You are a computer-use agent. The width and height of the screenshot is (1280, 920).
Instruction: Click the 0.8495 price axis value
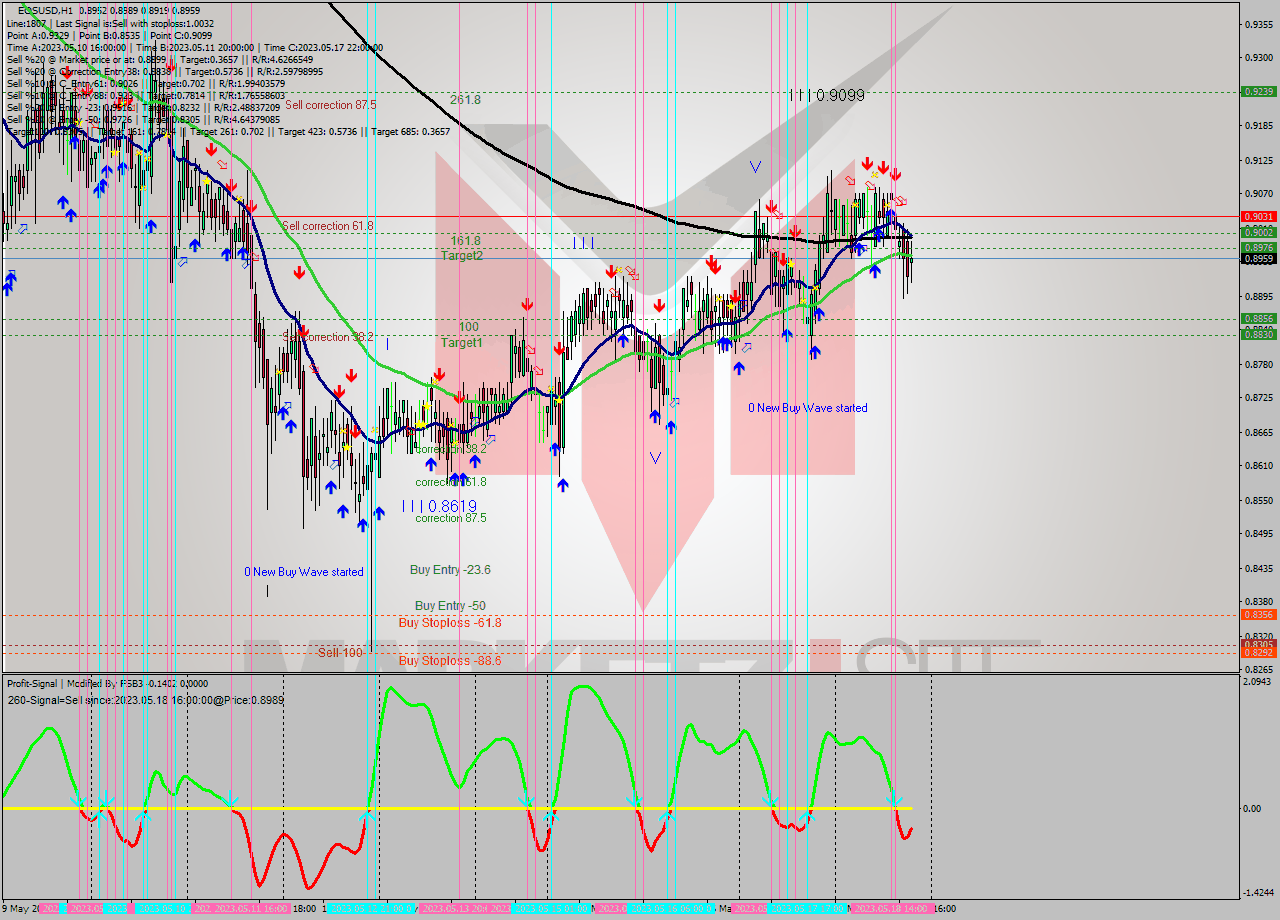1258,534
